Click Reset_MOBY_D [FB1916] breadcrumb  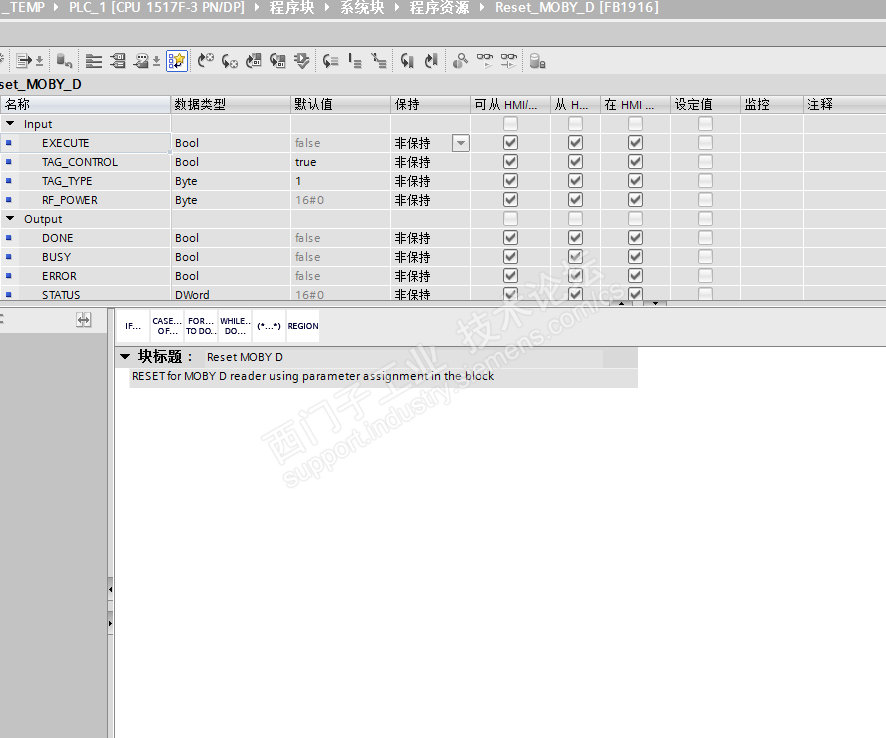(x=577, y=7)
